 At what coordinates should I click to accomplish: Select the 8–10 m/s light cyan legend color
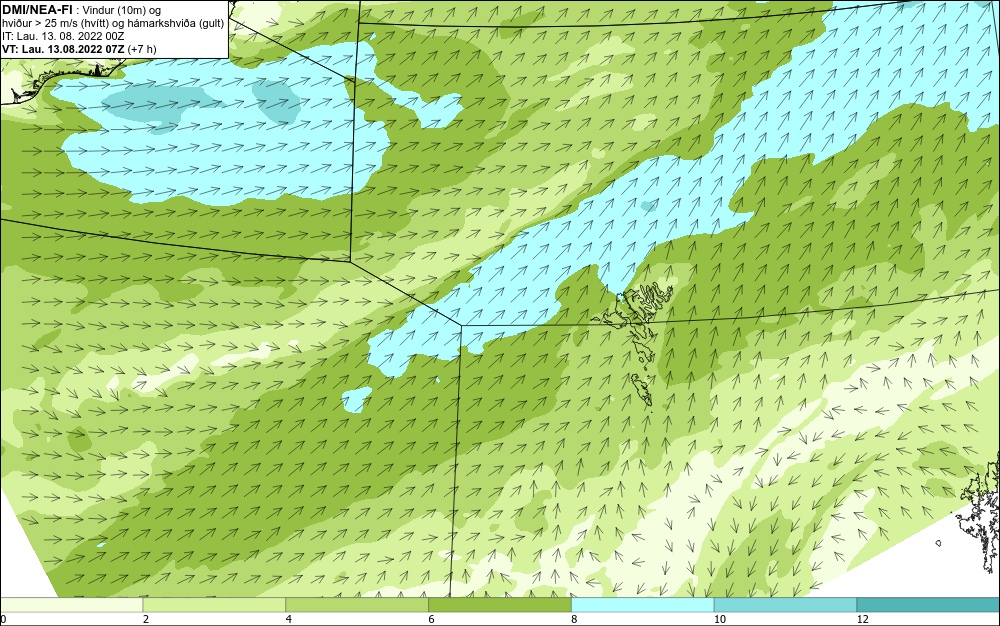[x=643, y=605]
